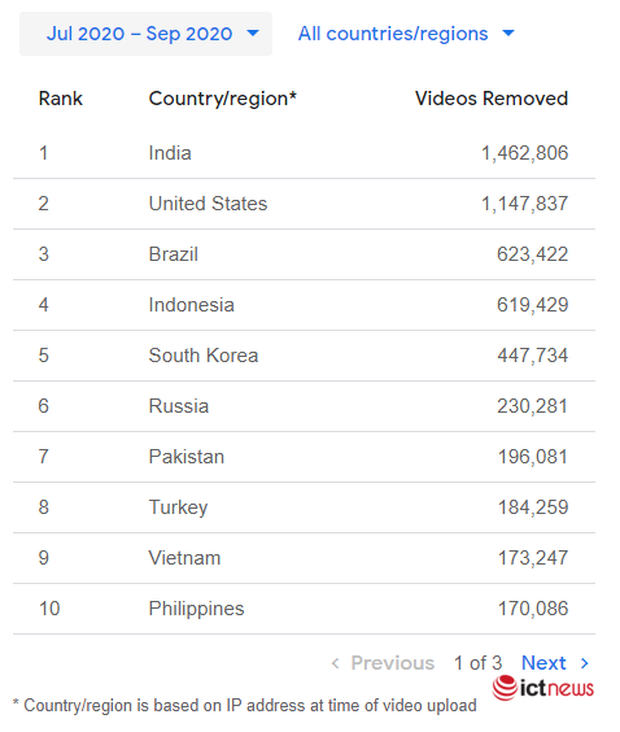620x732 pixels.
Task: Click the Rank column header
Action: [x=60, y=99]
